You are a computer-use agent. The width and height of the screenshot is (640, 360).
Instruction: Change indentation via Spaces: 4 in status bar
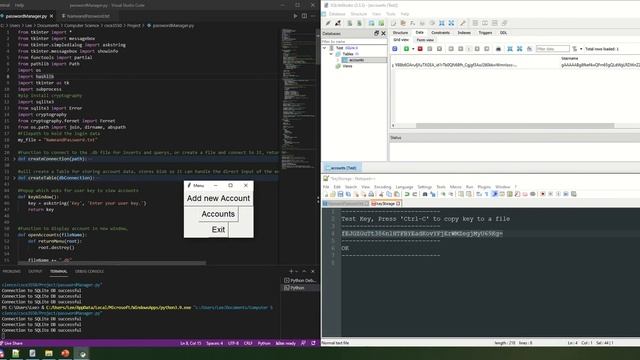pyautogui.click(x=215, y=343)
